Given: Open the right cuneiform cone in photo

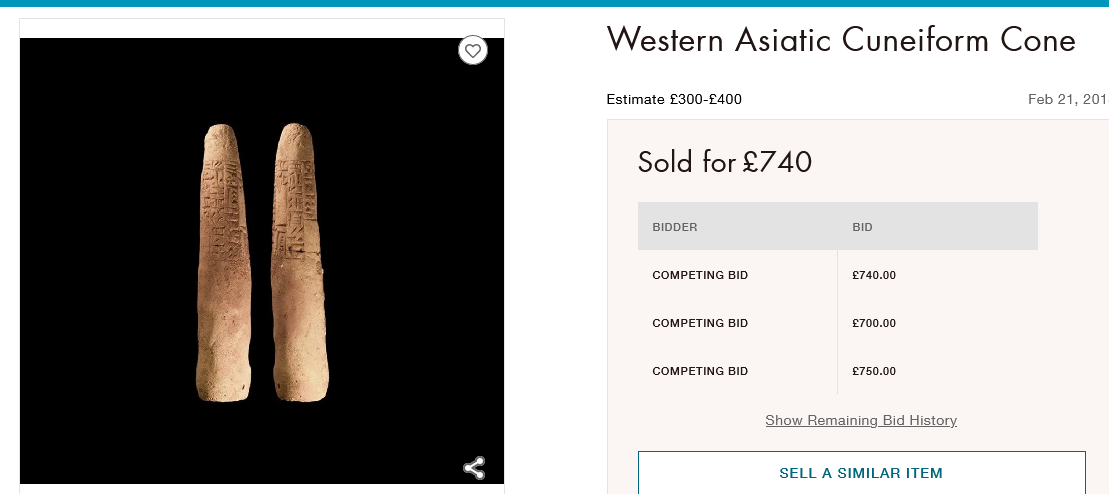Looking at the screenshot, I should coord(299,262).
